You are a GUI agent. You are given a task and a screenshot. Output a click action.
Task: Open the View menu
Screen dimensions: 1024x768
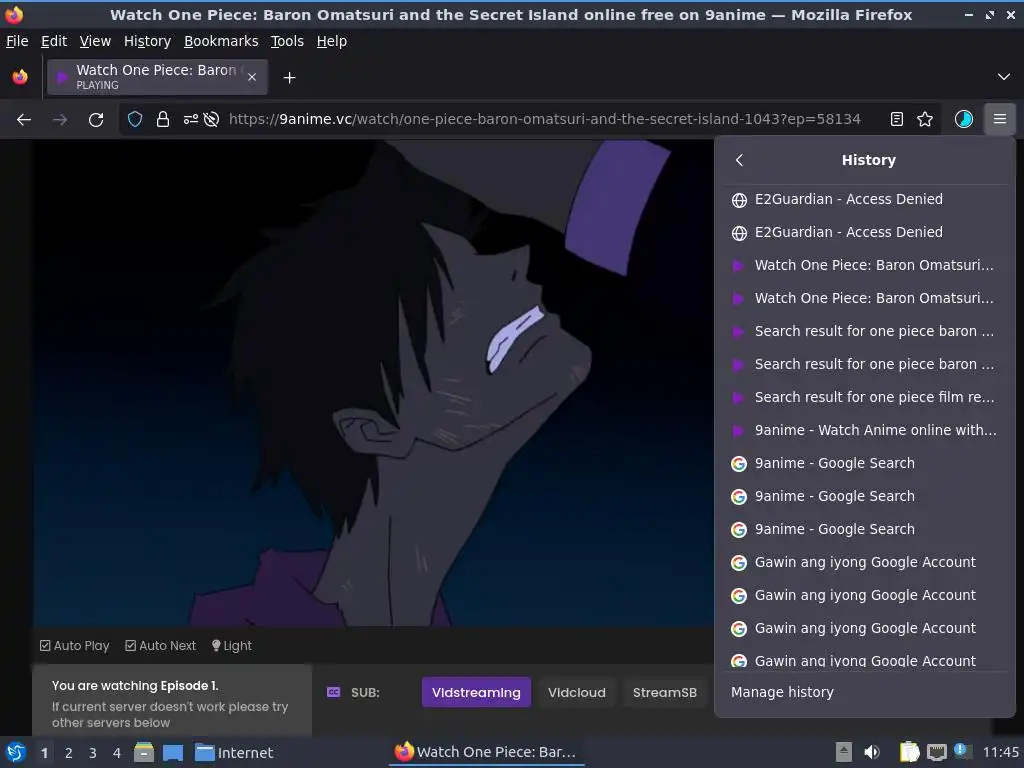(95, 41)
